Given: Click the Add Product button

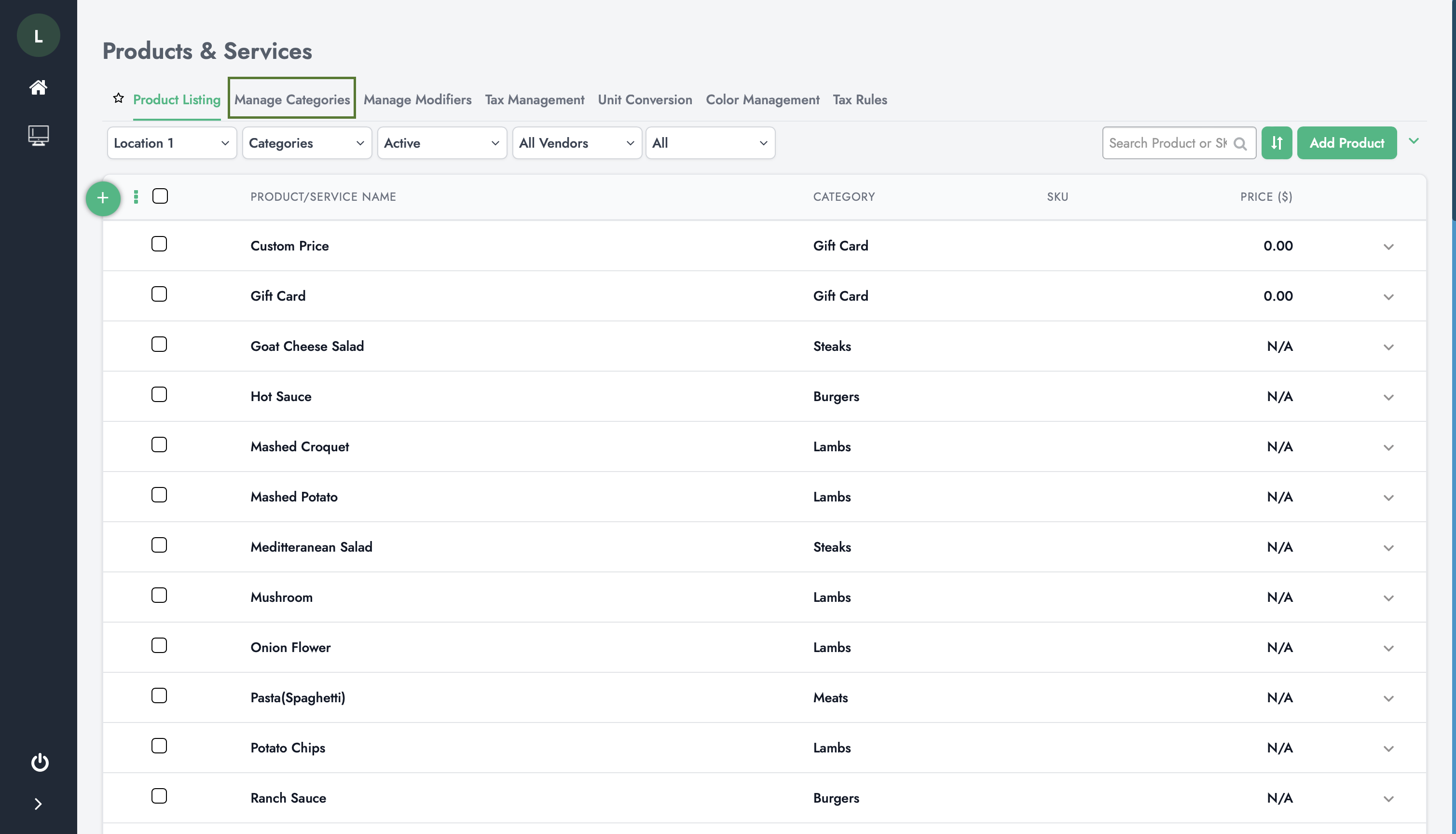Looking at the screenshot, I should click(1346, 143).
